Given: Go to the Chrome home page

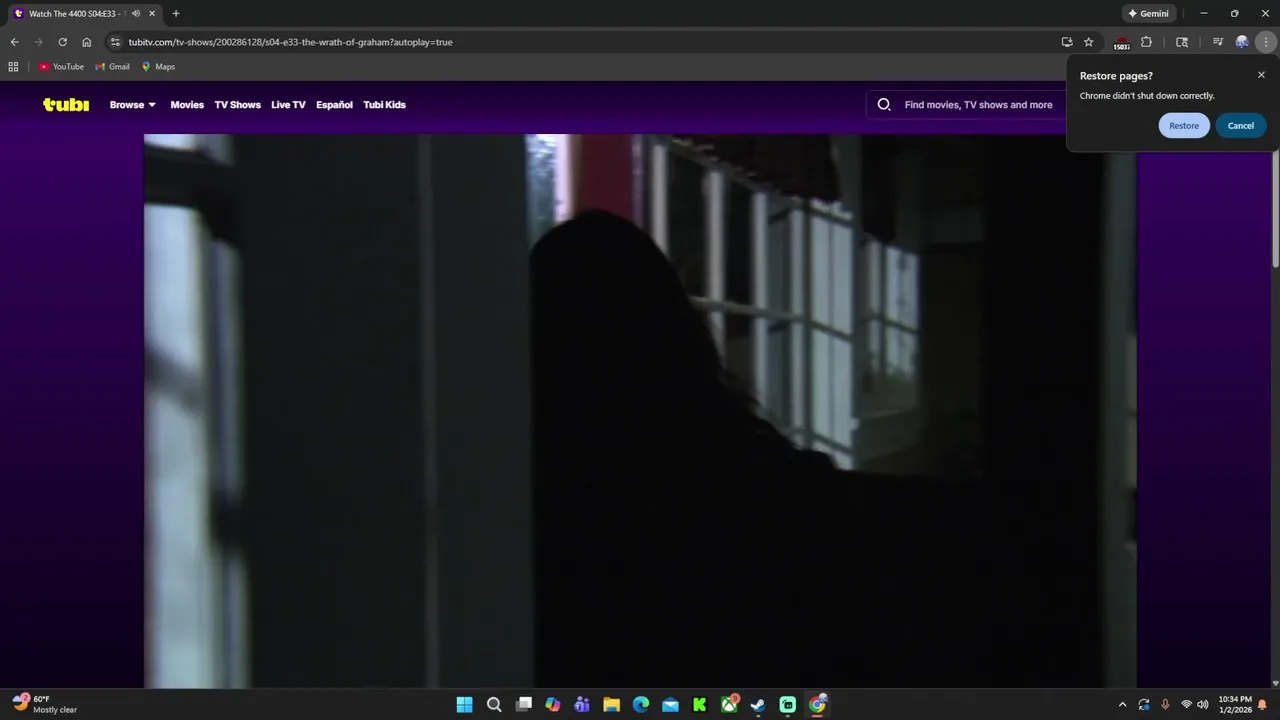Looking at the screenshot, I should coord(87,42).
